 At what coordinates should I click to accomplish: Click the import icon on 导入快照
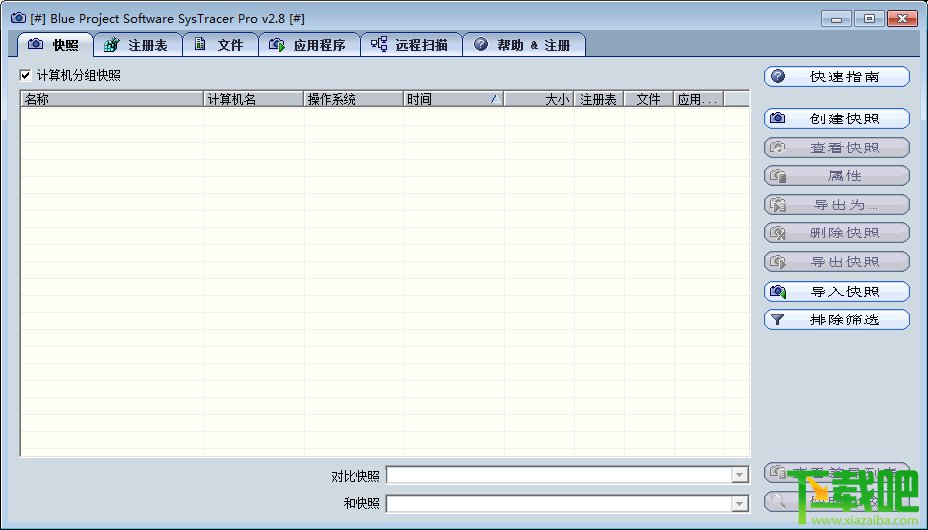[x=778, y=291]
